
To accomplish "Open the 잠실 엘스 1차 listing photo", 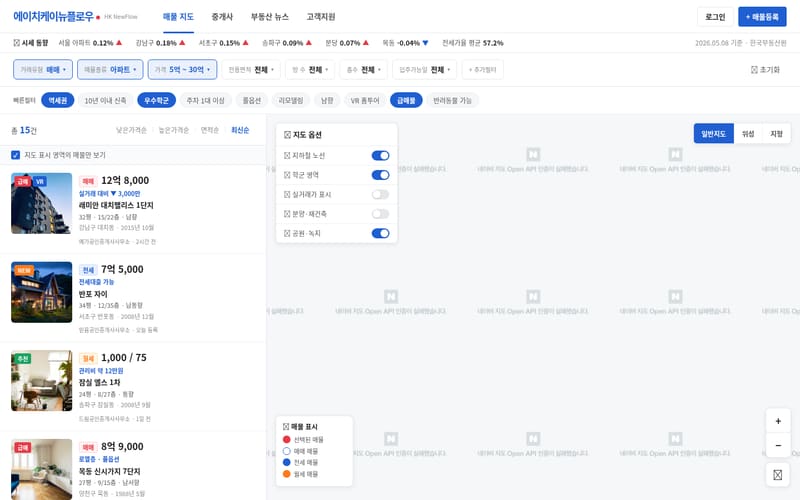I will coord(42,381).
